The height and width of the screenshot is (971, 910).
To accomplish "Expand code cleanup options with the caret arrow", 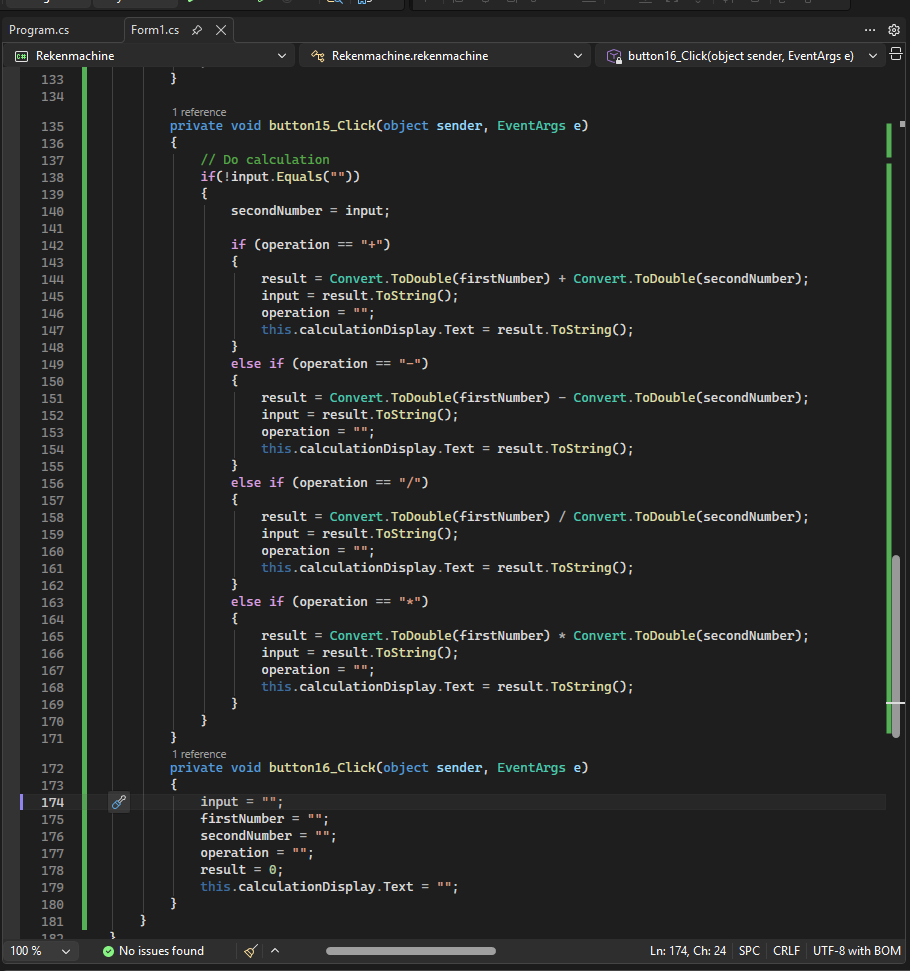I will pos(275,951).
